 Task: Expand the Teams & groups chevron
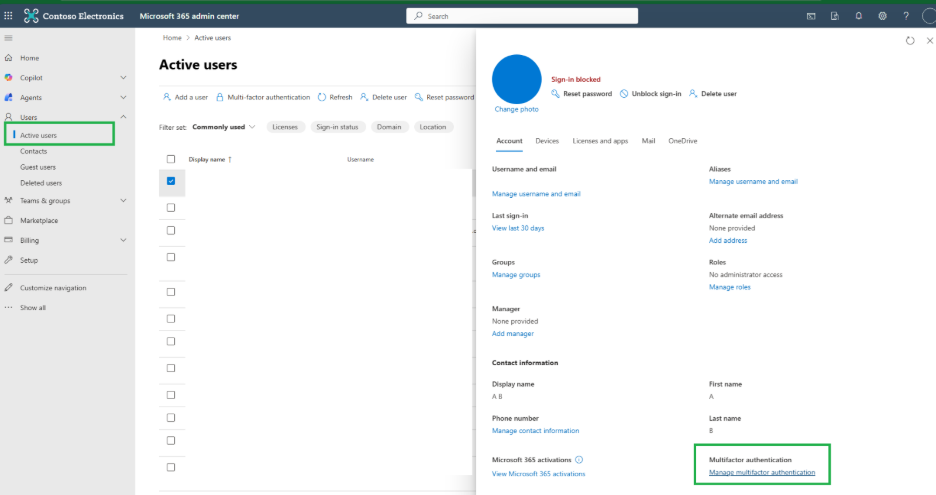tap(123, 201)
